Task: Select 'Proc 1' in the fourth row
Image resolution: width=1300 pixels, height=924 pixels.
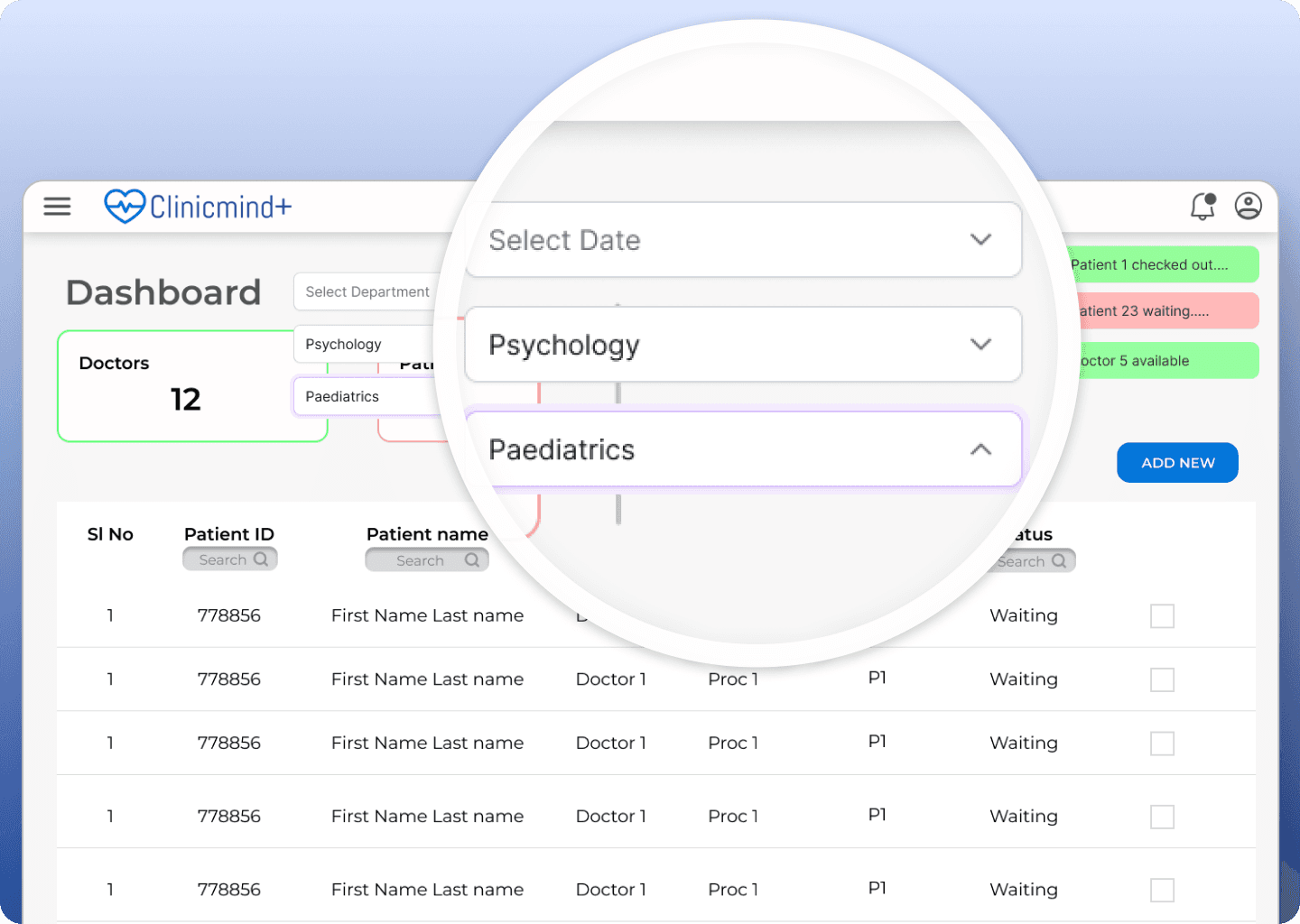Action: coord(733,816)
